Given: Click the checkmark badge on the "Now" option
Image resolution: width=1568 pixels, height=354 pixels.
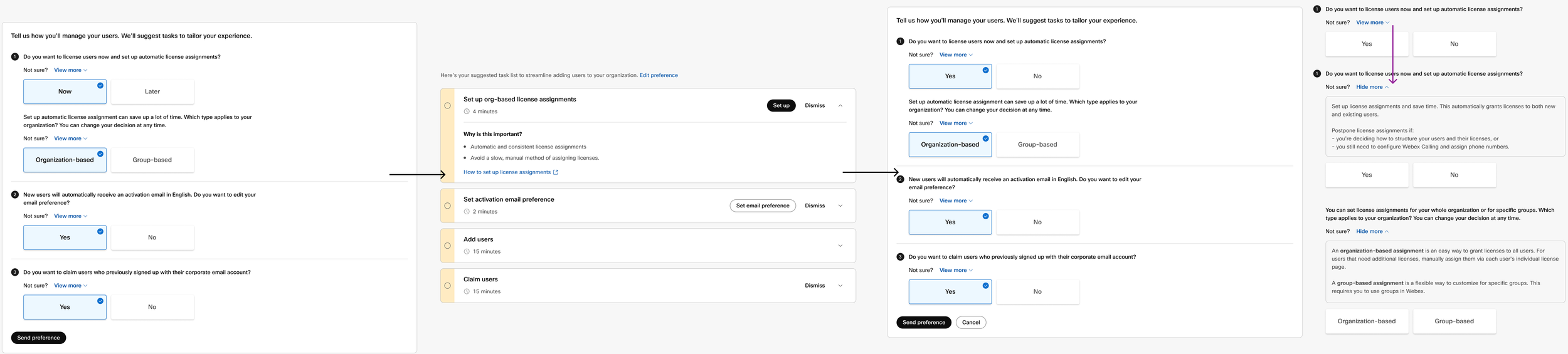Looking at the screenshot, I should click(100, 85).
